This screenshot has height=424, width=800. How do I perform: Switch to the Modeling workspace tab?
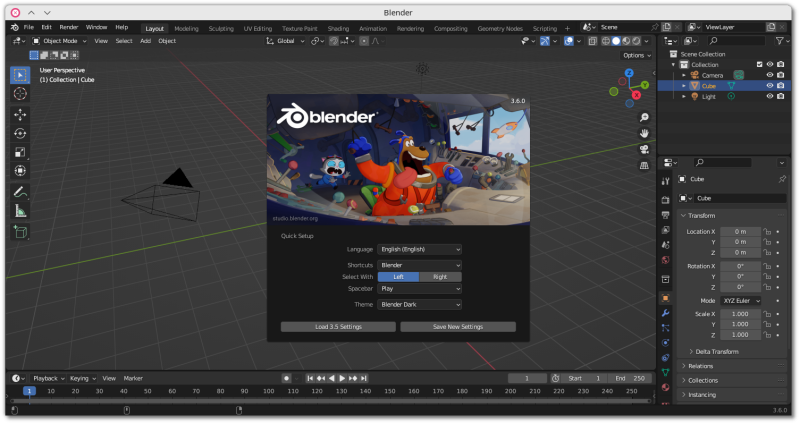[x=186, y=29]
